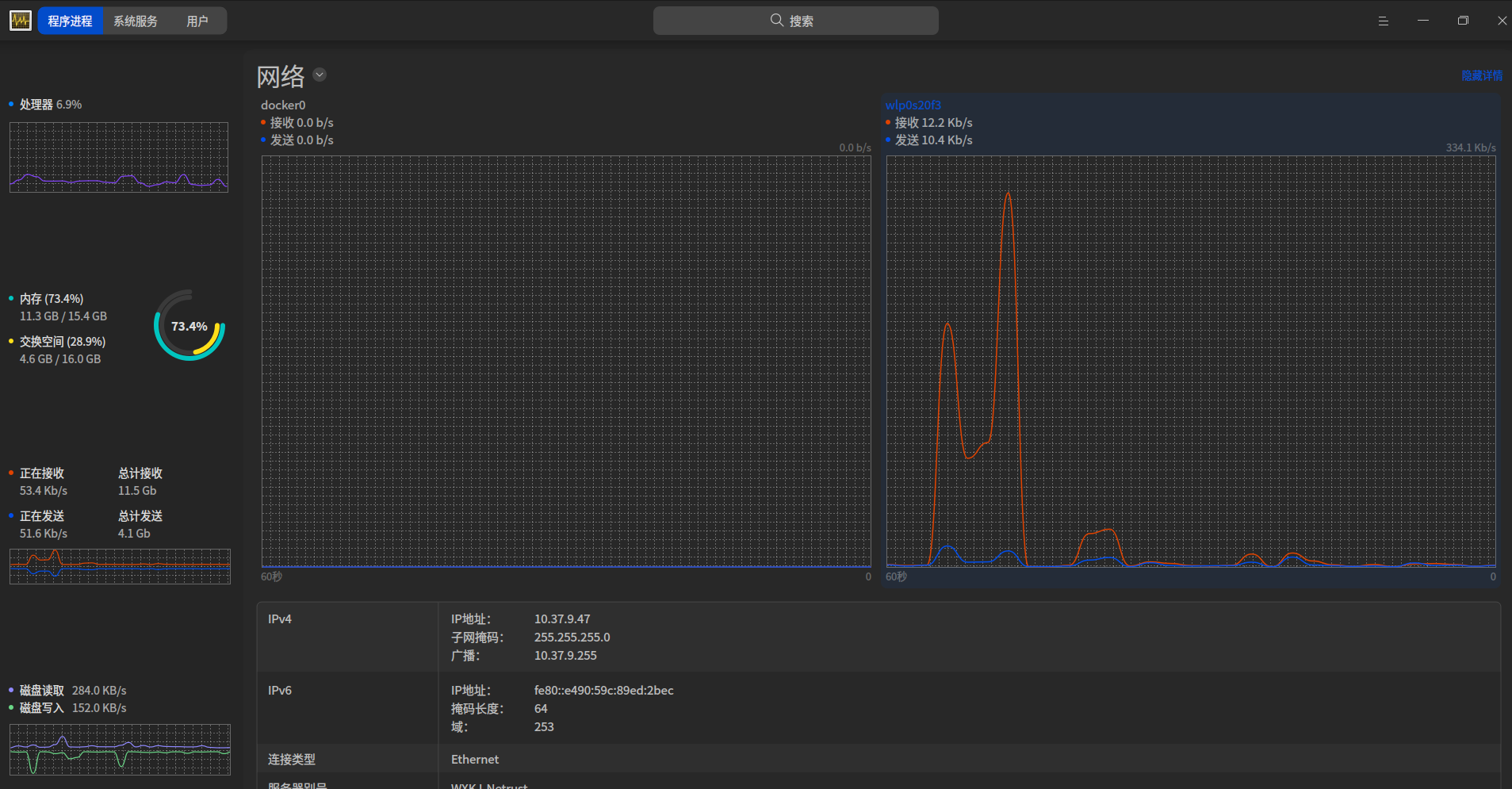Viewport: 1512px width, 789px height.
Task: Minimize the system monitor window
Action: point(1423,21)
